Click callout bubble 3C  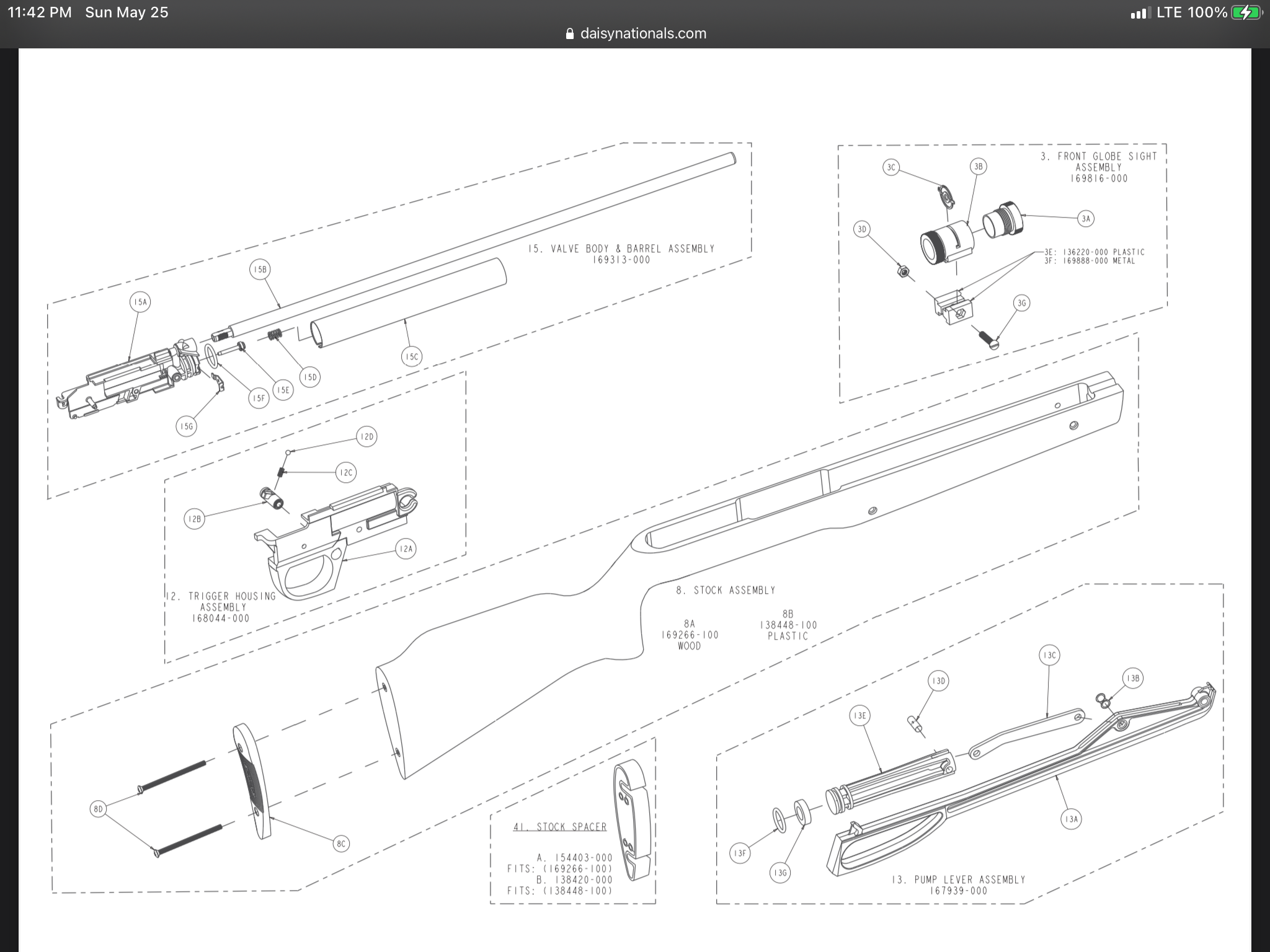click(891, 167)
